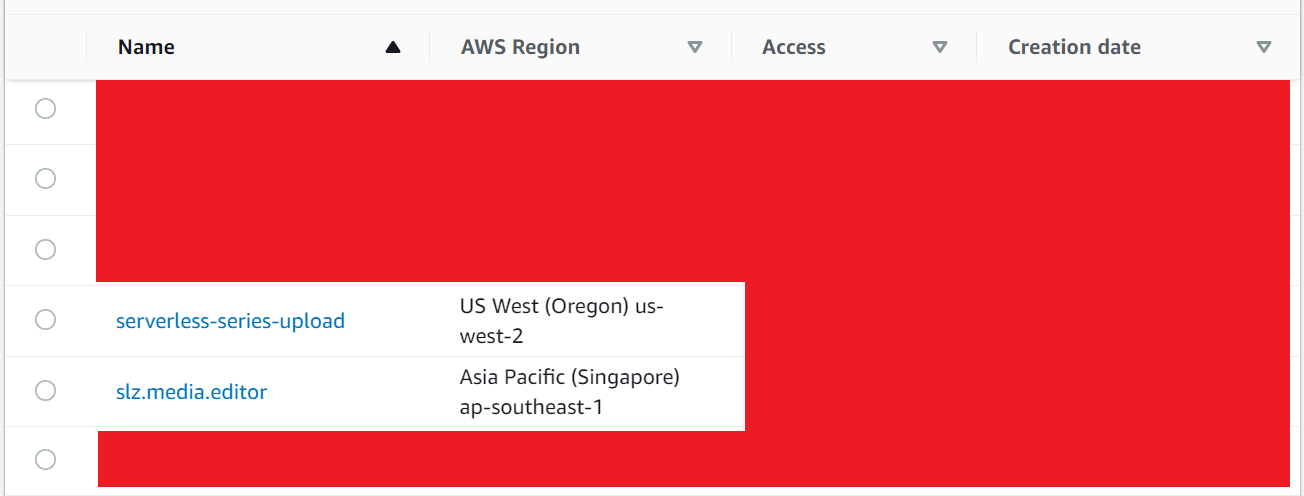Click the divider between Name and AWS Region headers
Image resolution: width=1304 pixels, height=496 pixels.
(429, 47)
